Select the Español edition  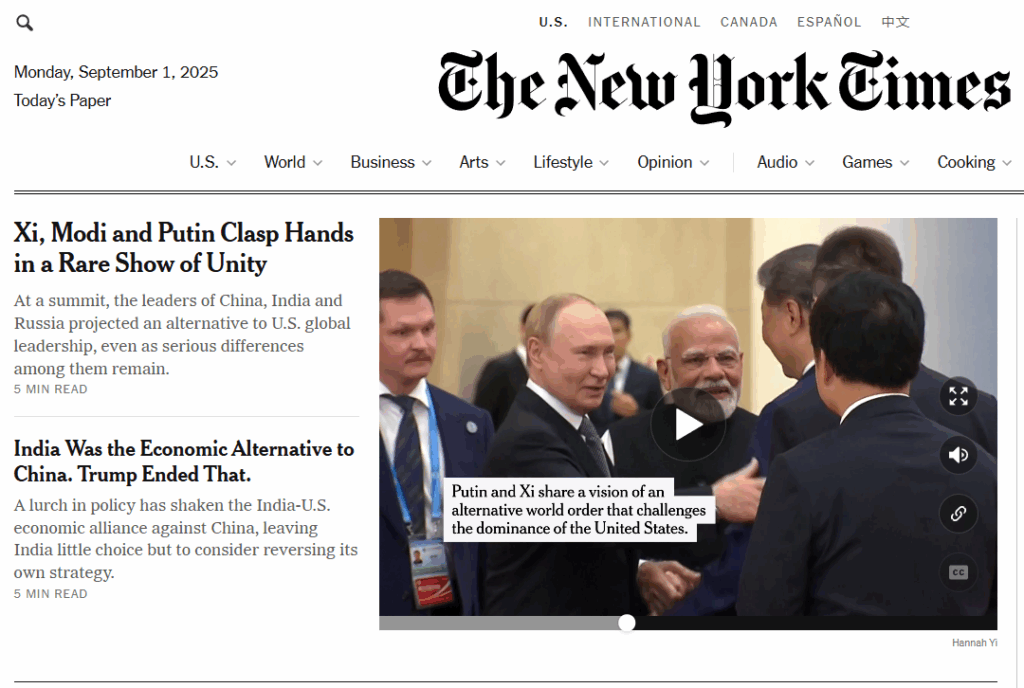tap(829, 22)
